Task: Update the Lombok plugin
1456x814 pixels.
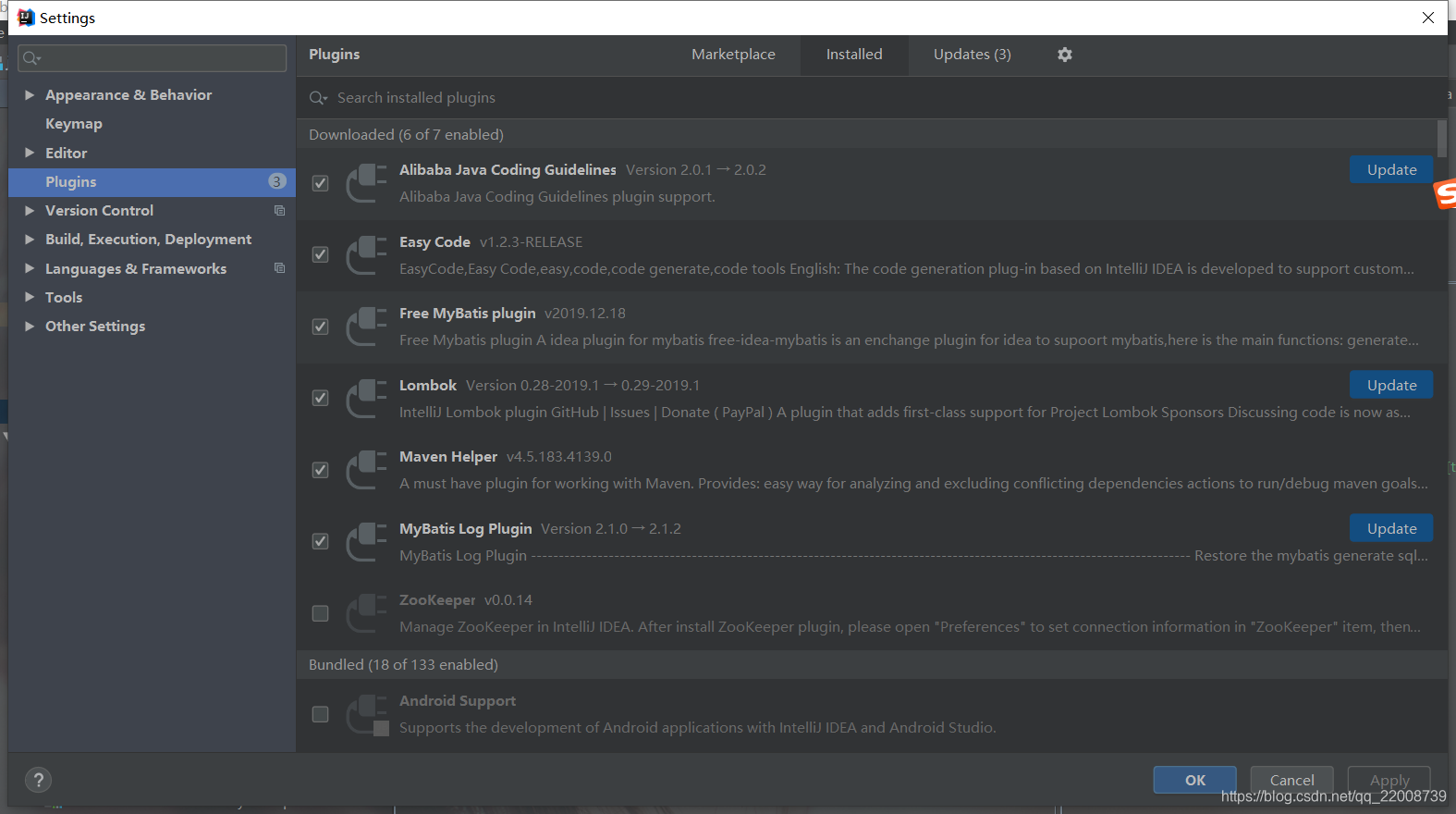Action: click(1391, 385)
